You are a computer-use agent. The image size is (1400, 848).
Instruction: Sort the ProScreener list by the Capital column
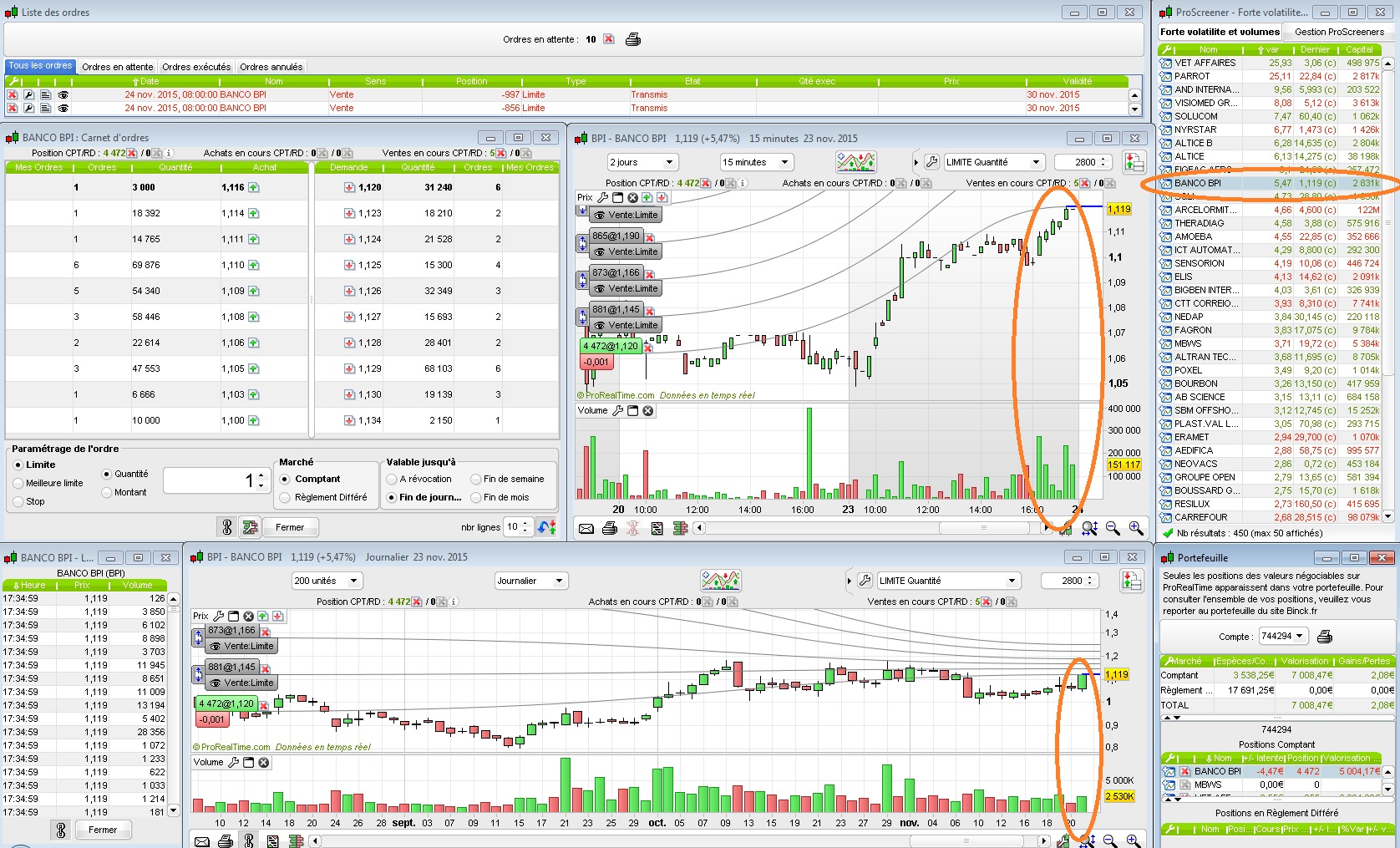coord(1359,49)
